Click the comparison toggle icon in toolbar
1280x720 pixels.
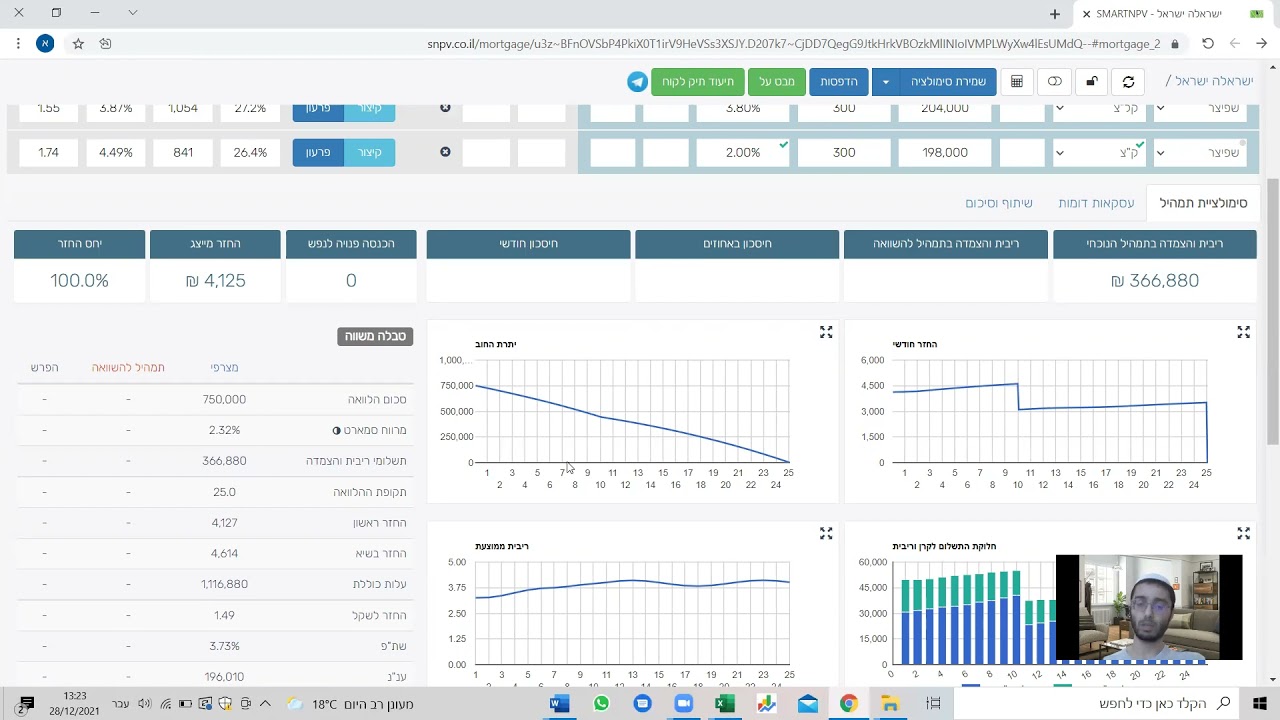pyautogui.click(x=1054, y=82)
